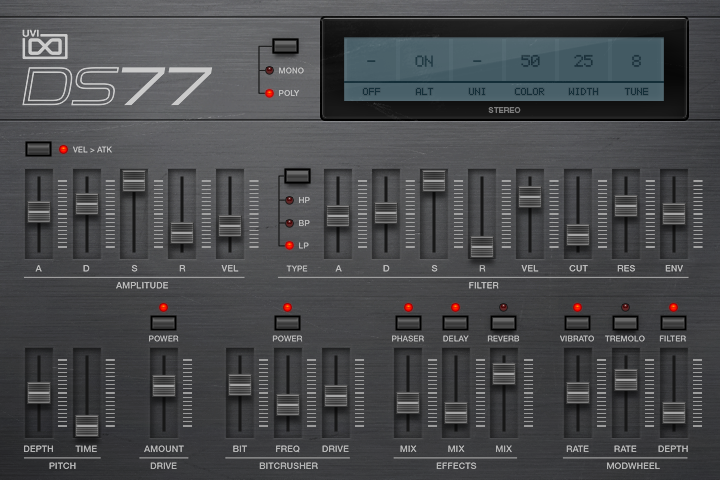Click the Filter ENV slider
The height and width of the screenshot is (480, 720).
[674, 214]
